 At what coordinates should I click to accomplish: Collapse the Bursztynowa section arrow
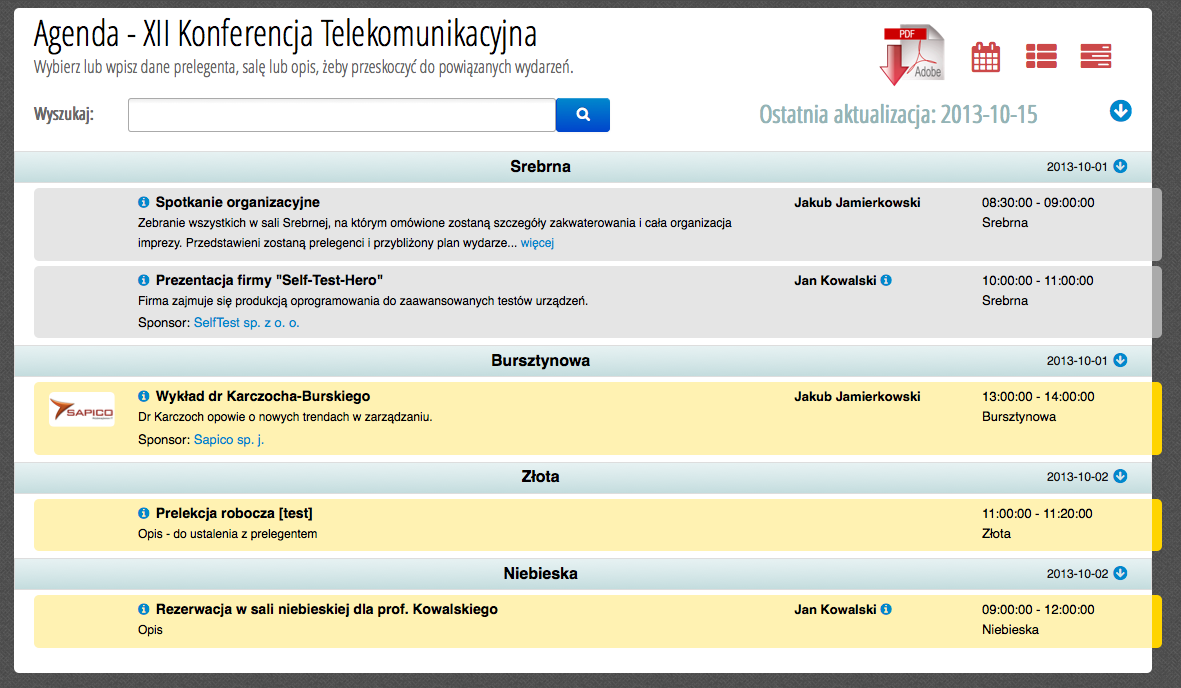(x=1121, y=360)
